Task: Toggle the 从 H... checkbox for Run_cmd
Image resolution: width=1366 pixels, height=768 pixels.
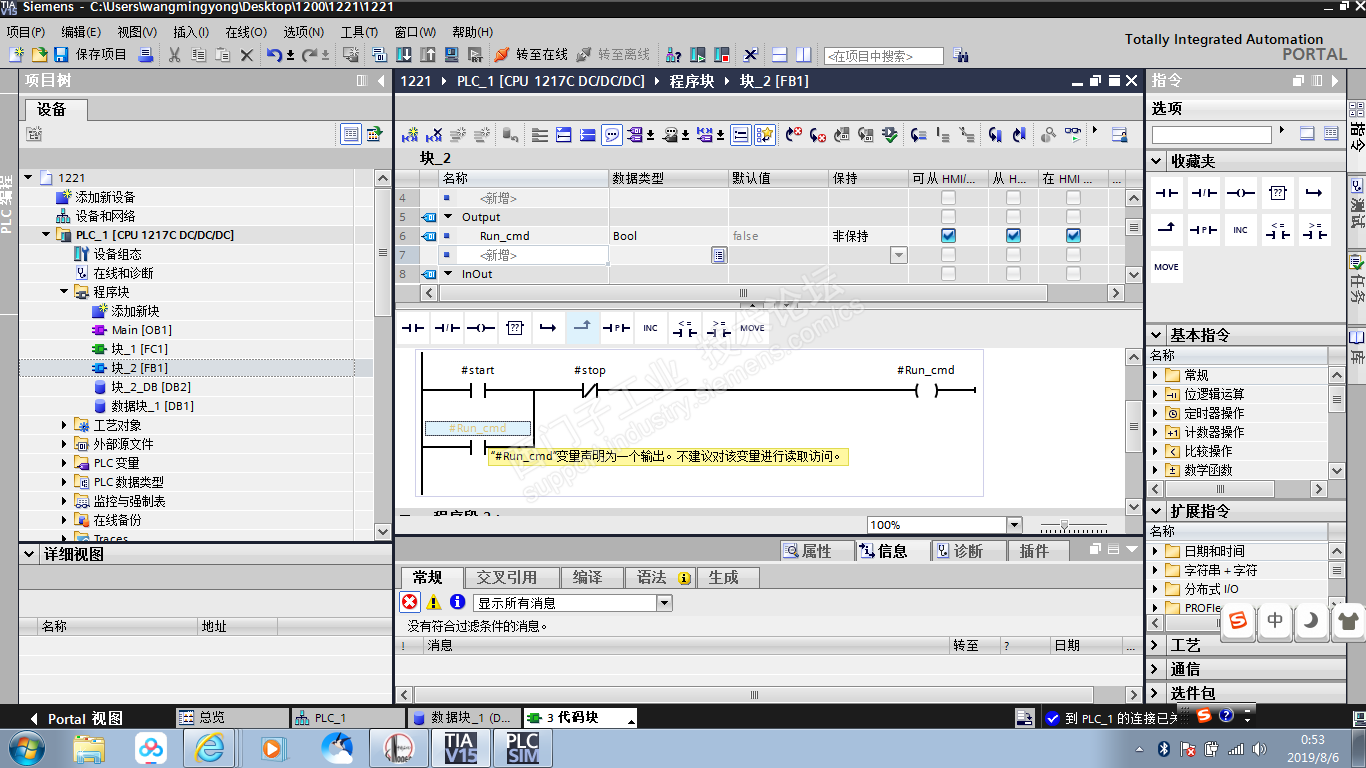Action: 1013,236
